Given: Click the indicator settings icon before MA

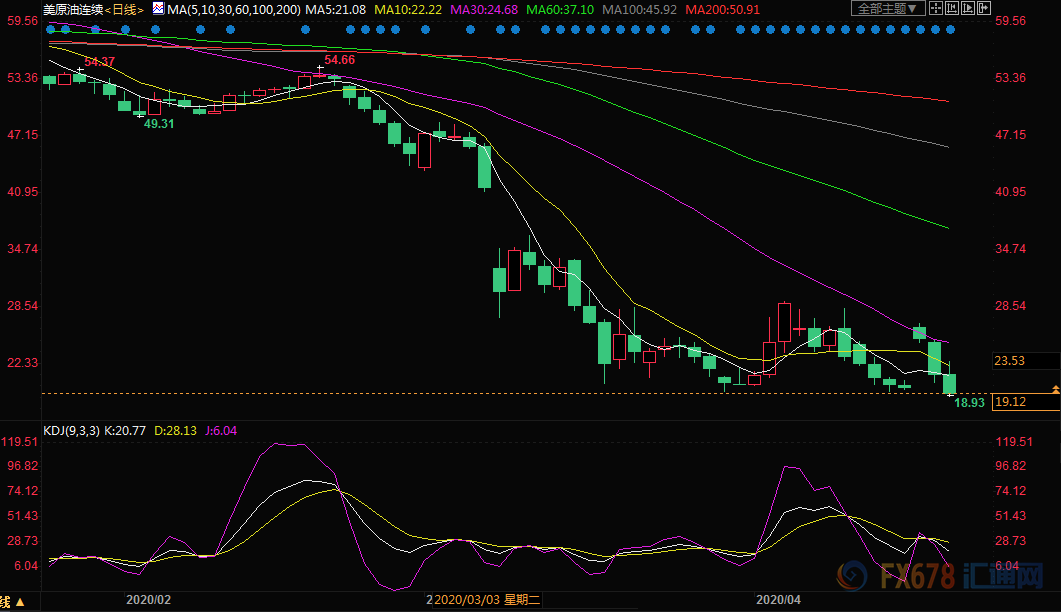Looking at the screenshot, I should pyautogui.click(x=156, y=9).
